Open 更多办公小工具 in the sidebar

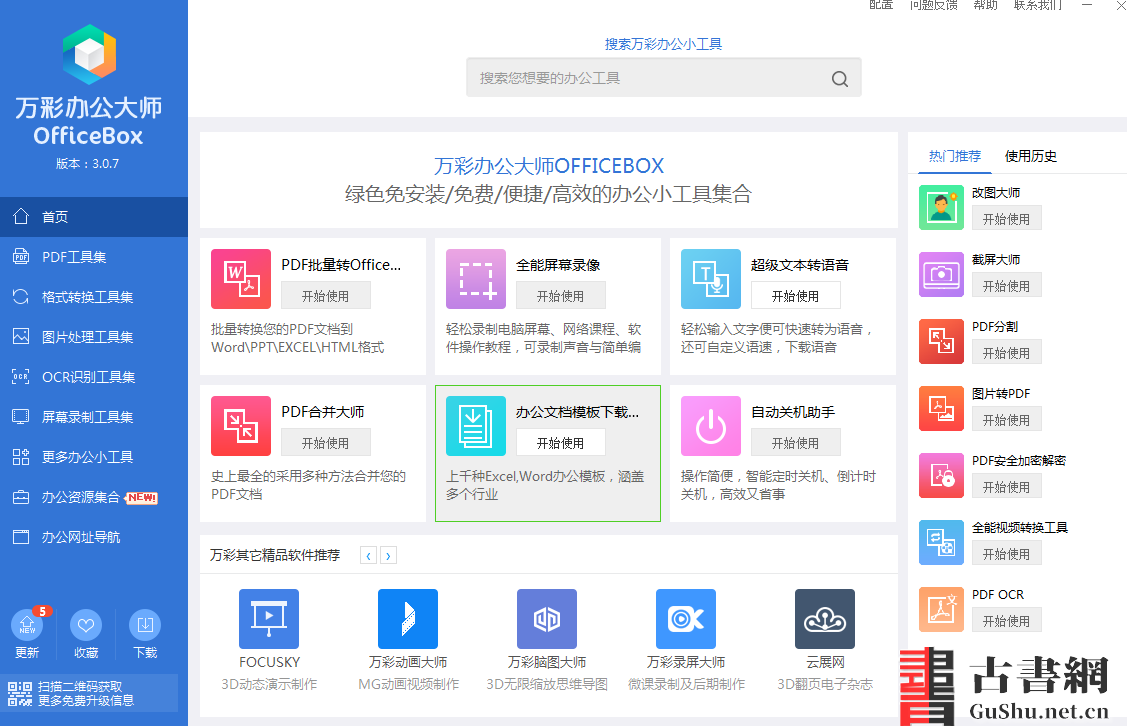point(94,457)
